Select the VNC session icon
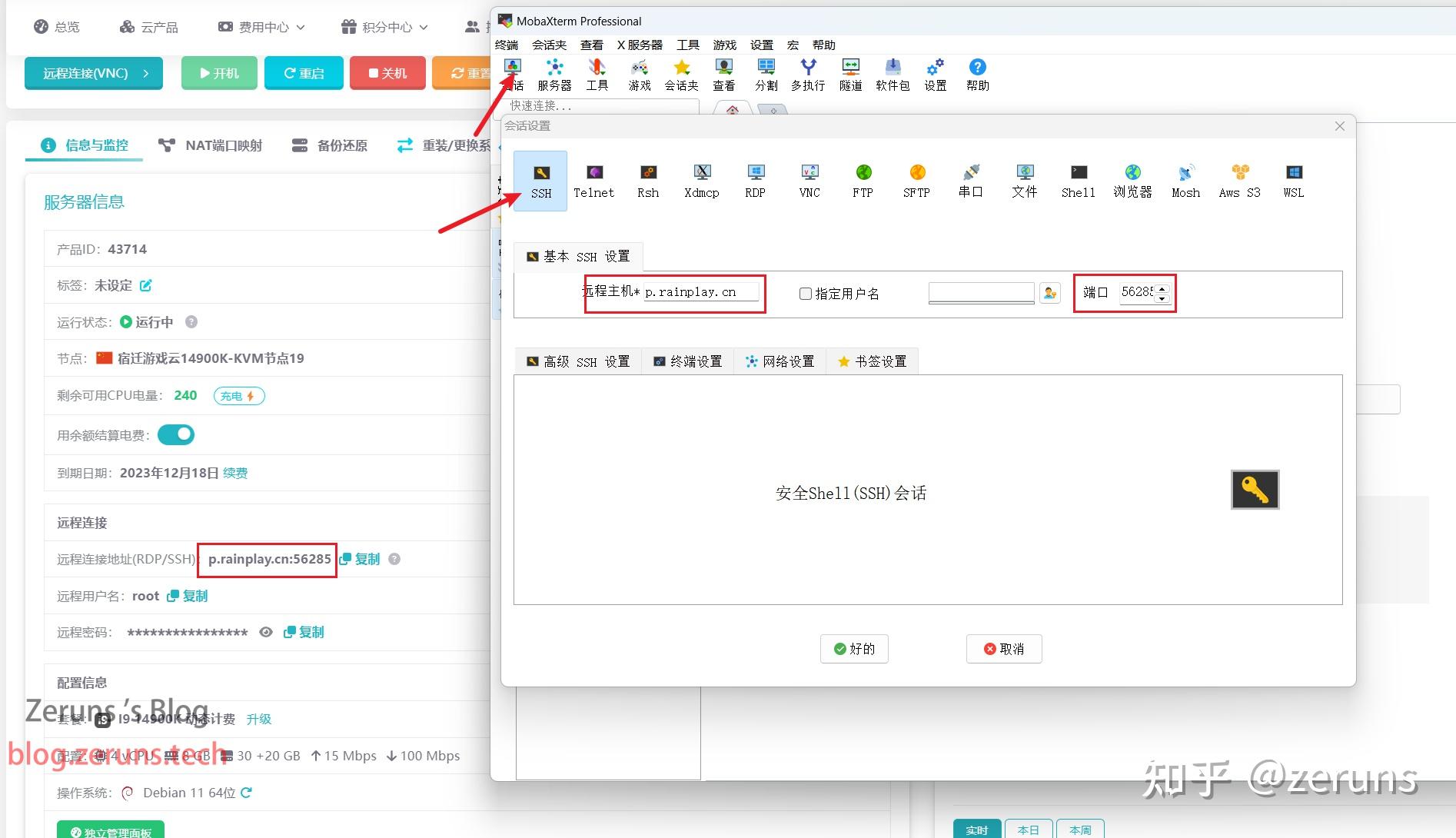This screenshot has height=838, width=1456. pyautogui.click(x=809, y=181)
